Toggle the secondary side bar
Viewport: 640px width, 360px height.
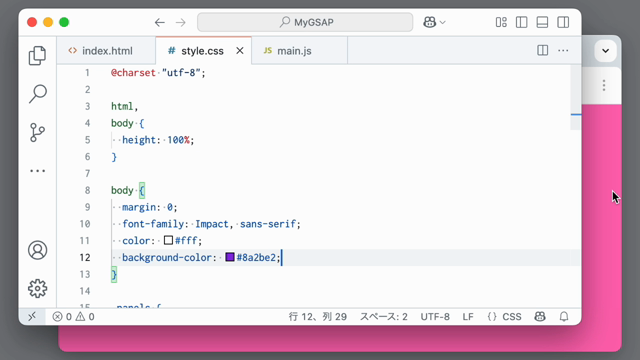point(563,22)
